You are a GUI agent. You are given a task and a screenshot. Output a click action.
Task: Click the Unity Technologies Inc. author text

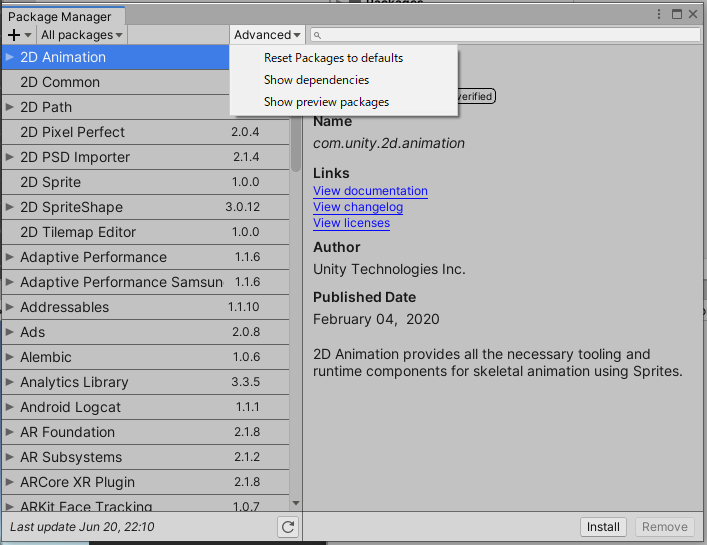coord(389,269)
